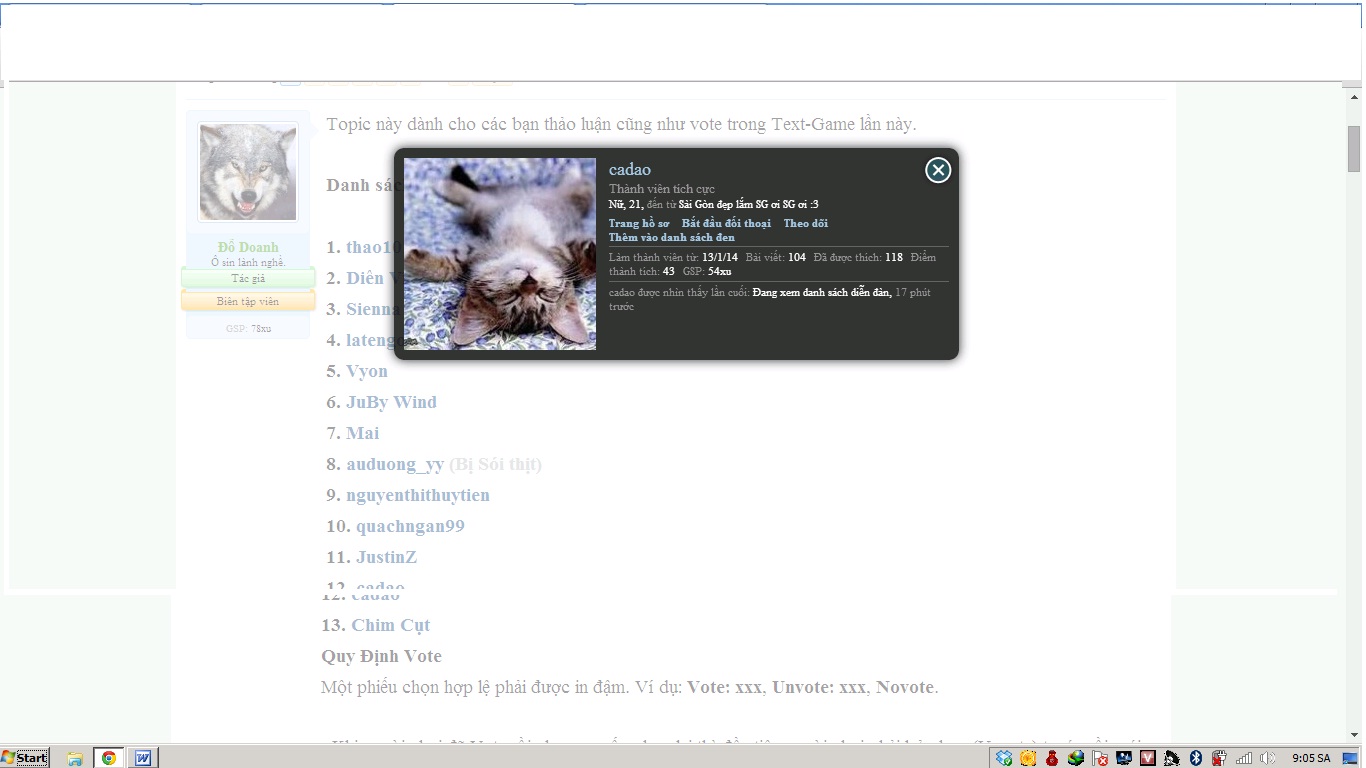Open nguyenthithuytien member link
This screenshot has height=768, width=1366.
[418, 495]
